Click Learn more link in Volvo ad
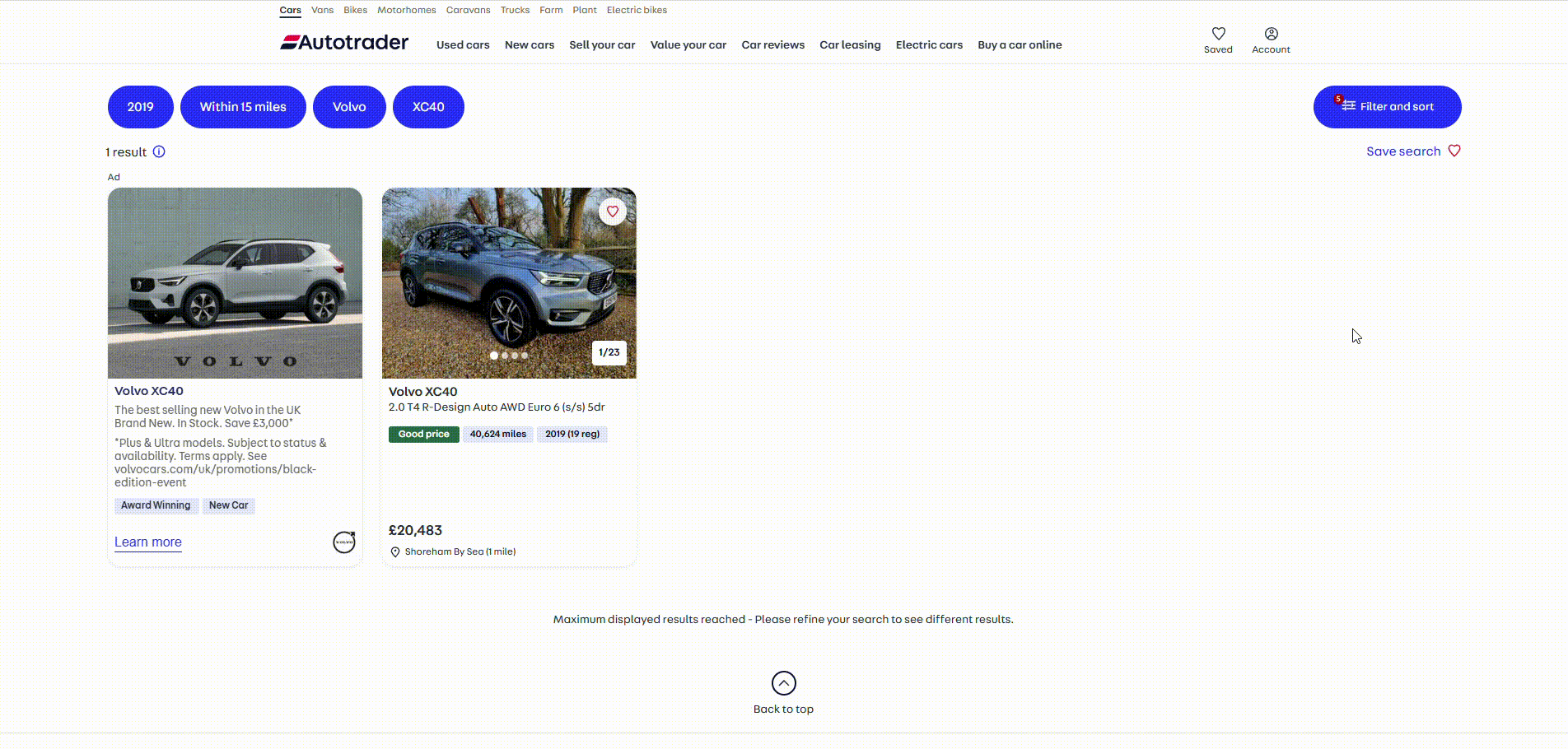This screenshot has height=749, width=1568. [x=148, y=542]
